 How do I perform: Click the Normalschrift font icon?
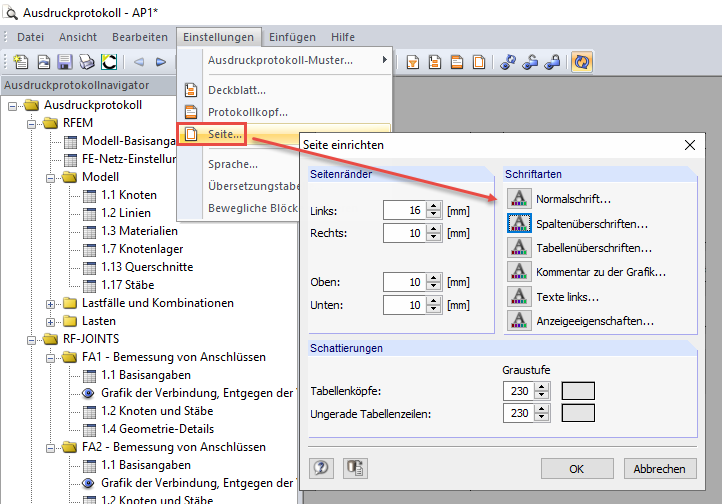coord(519,199)
